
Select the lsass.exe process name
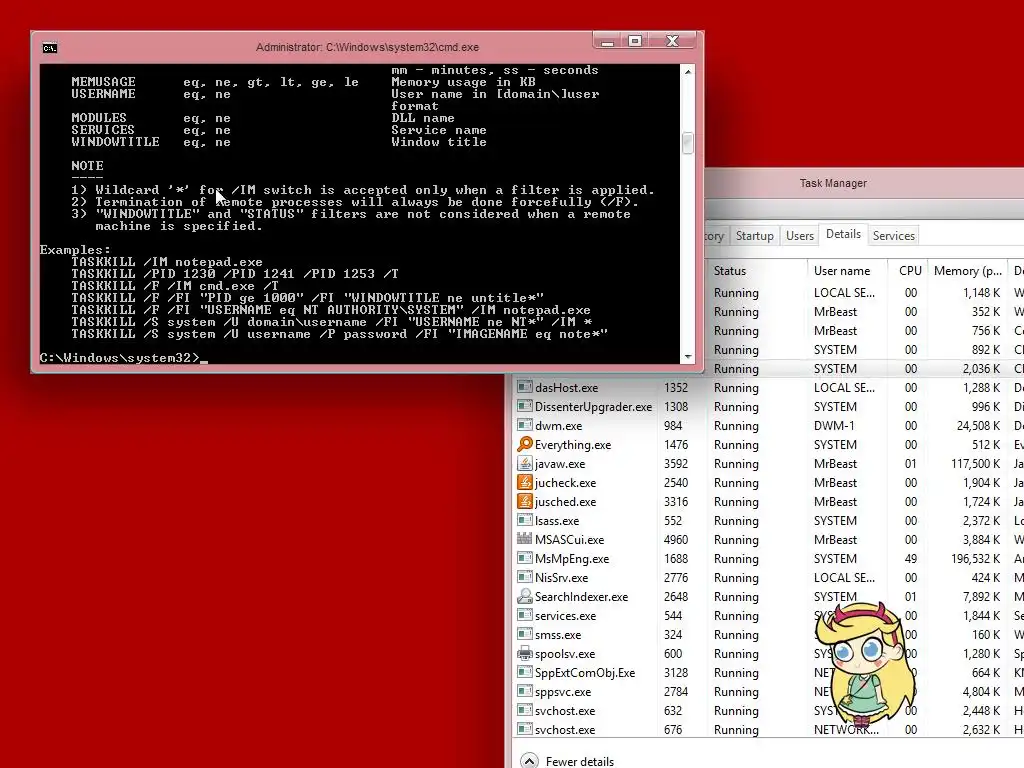tap(556, 520)
